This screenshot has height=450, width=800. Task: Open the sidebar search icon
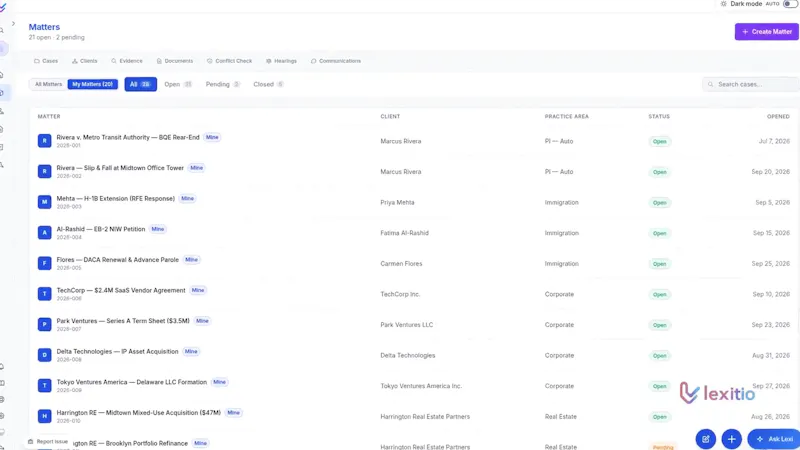(2, 31)
